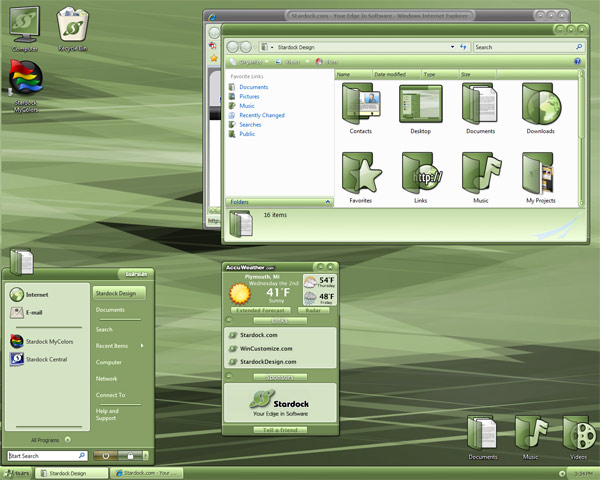Select Network in Start menu
Image resolution: width=600 pixels, height=480 pixels.
106,379
